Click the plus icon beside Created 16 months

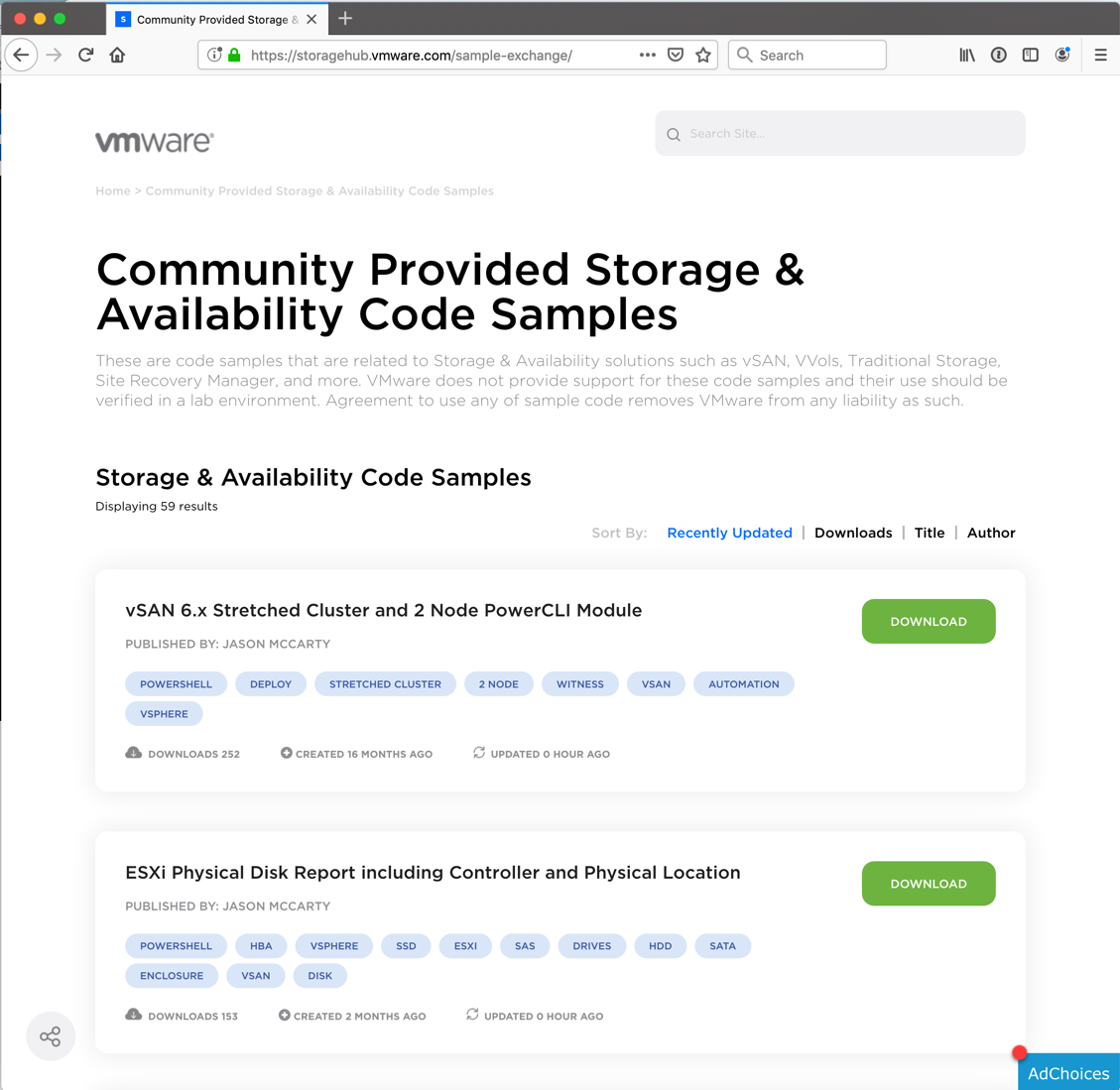click(286, 753)
